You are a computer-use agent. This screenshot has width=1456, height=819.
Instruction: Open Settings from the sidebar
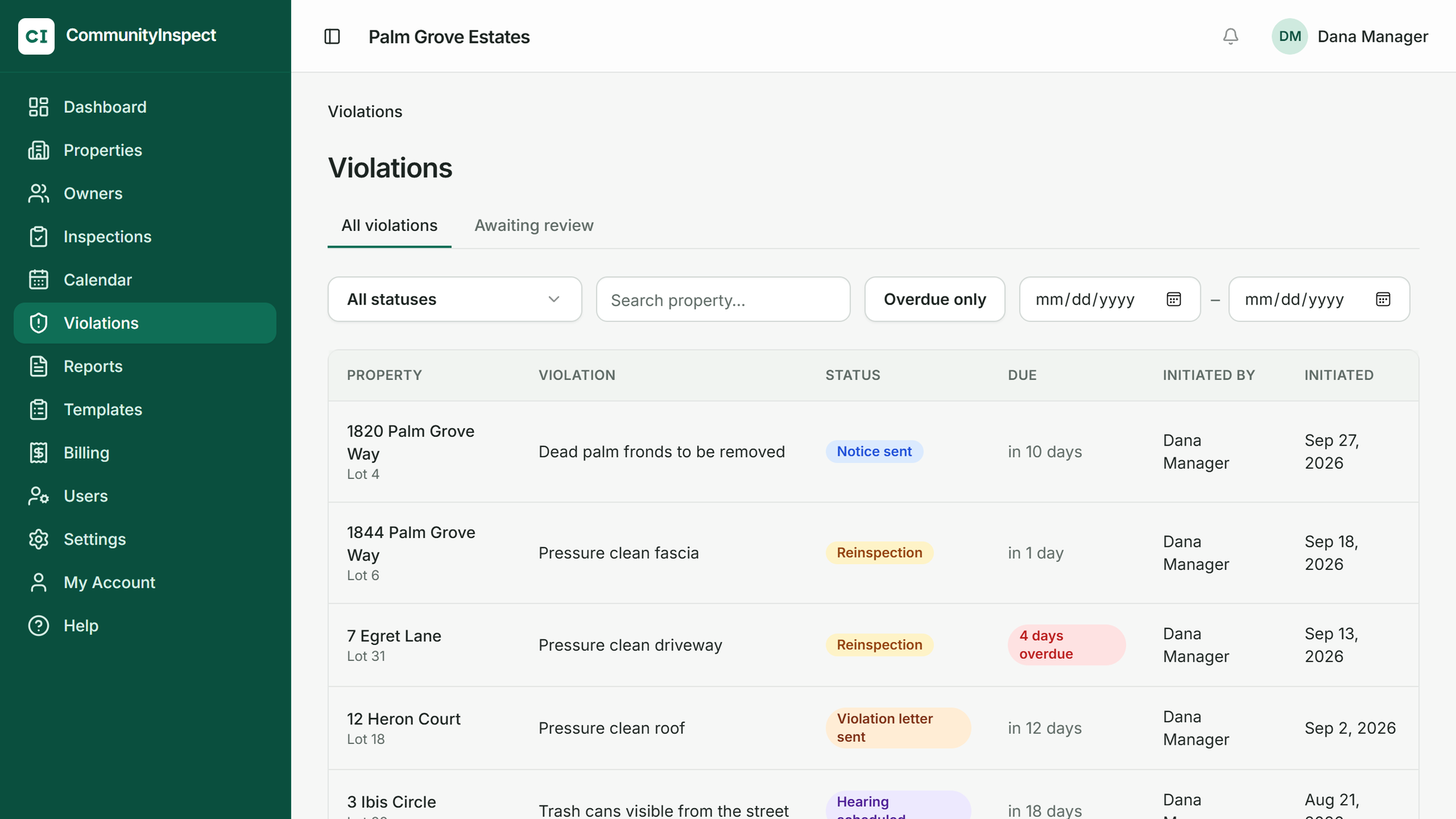(145, 539)
